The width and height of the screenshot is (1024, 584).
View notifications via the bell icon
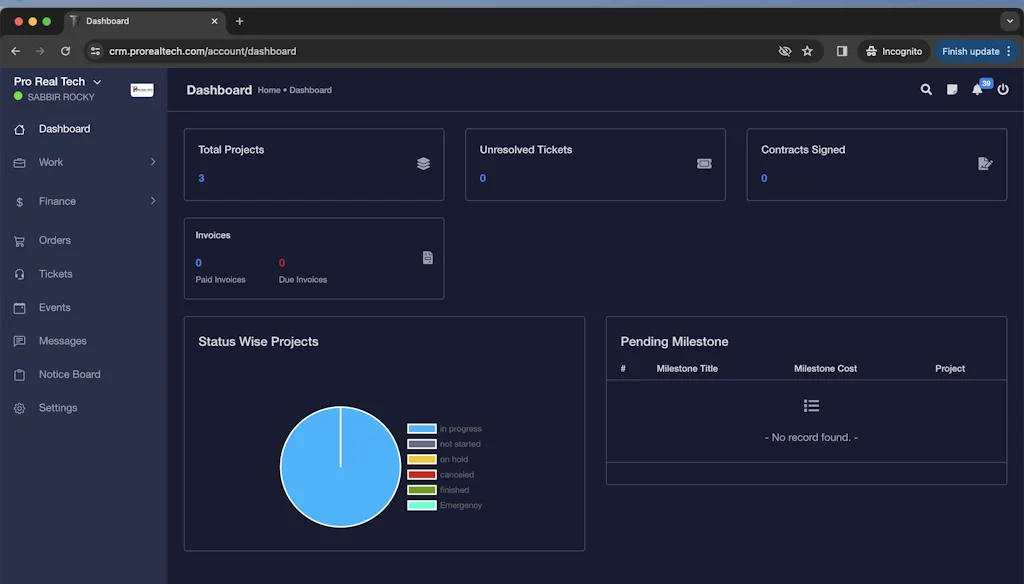pos(977,90)
